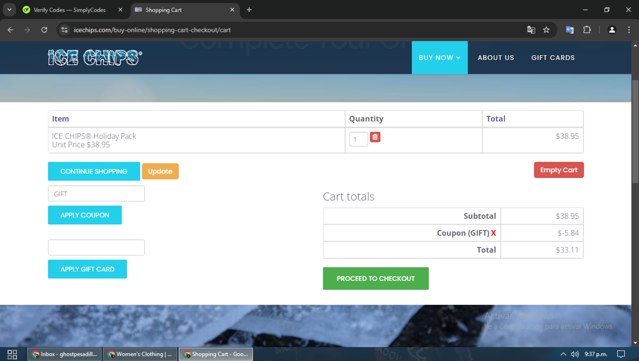Click APPLY GIFT CARD button

click(87, 269)
